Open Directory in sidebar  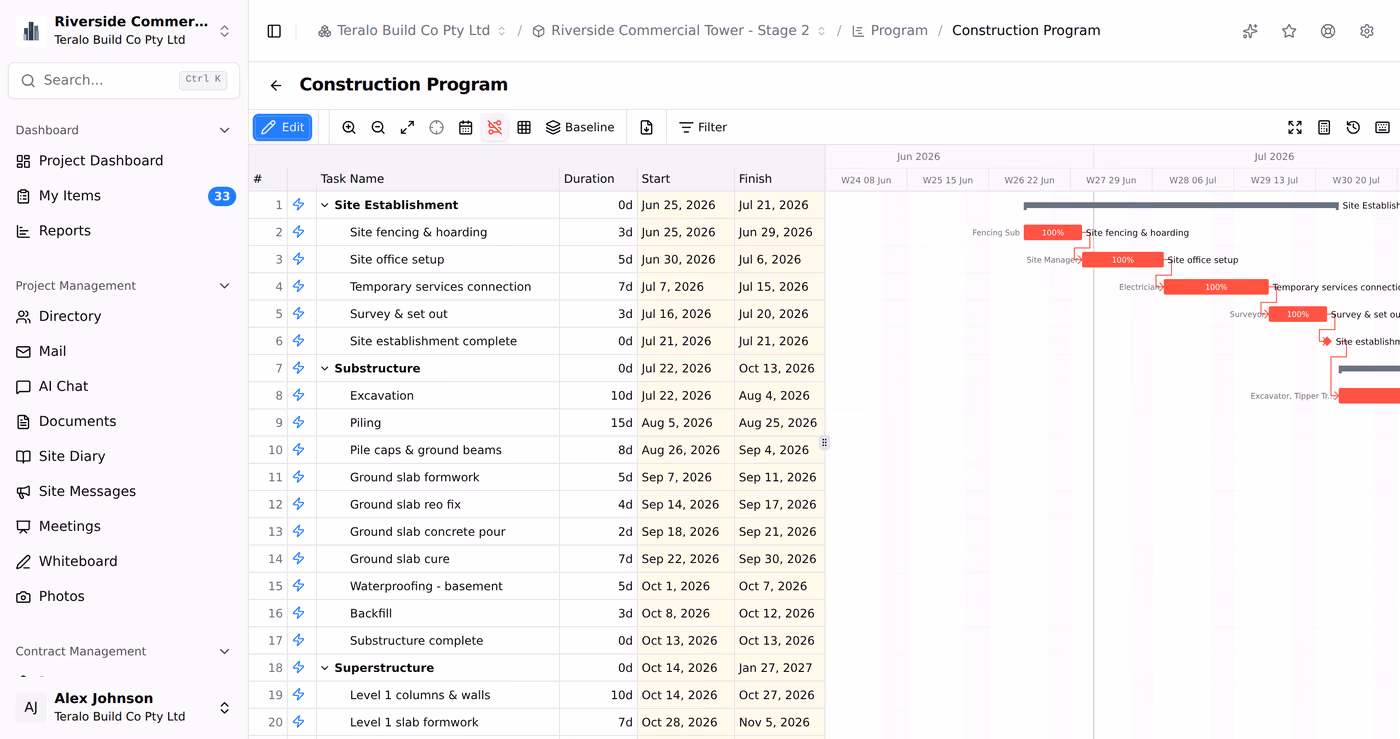click(x=124, y=316)
